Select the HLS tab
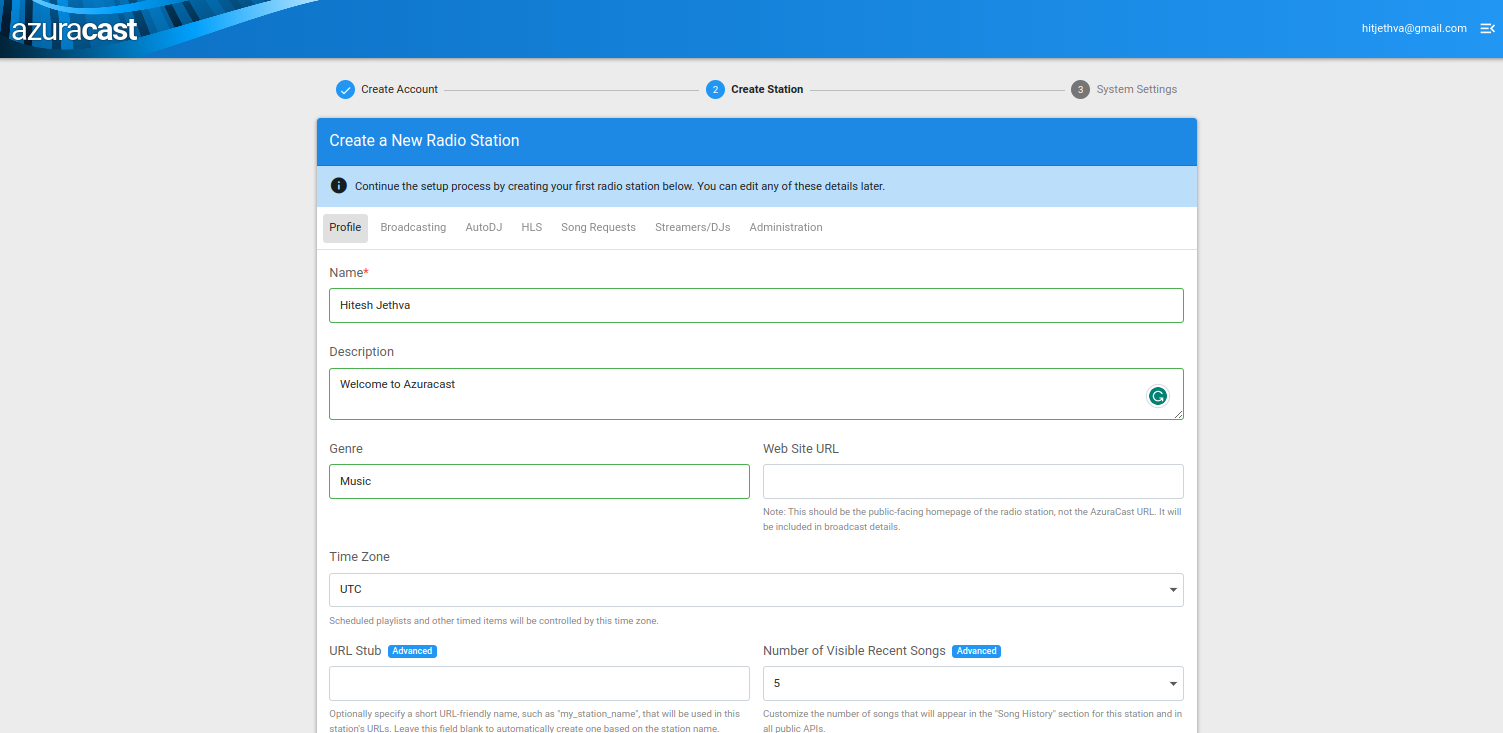 pyautogui.click(x=531, y=228)
